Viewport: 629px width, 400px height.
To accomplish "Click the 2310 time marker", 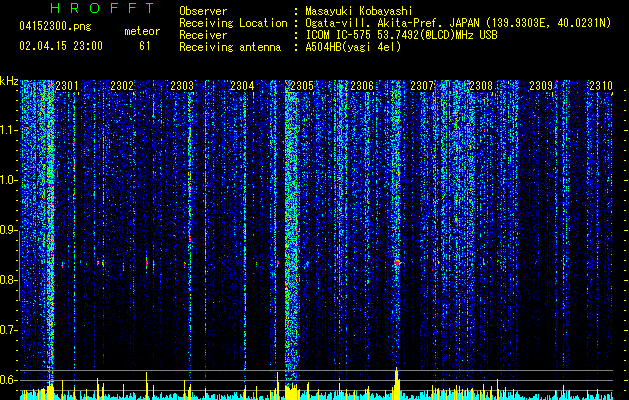I will pyautogui.click(x=601, y=86).
